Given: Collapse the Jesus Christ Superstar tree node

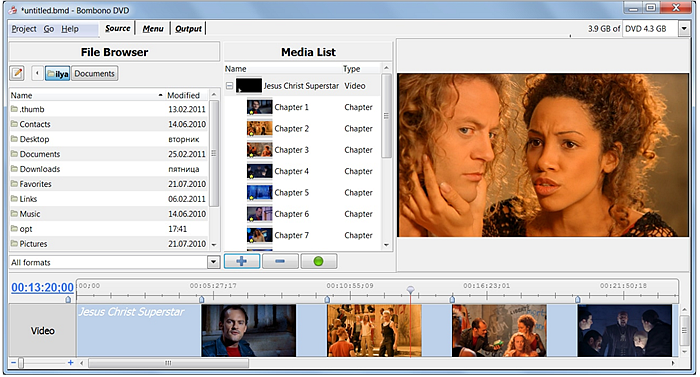Looking at the screenshot, I should [229, 86].
